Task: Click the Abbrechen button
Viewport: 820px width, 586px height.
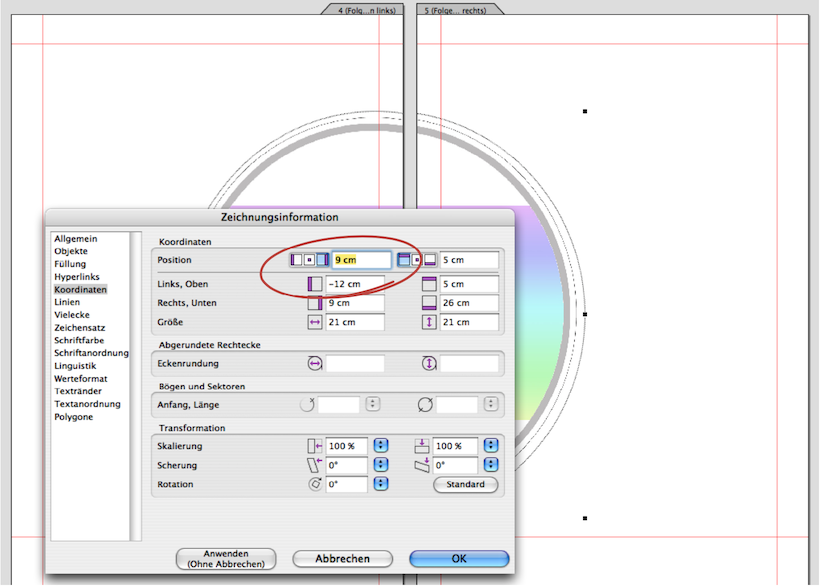Action: (342, 559)
